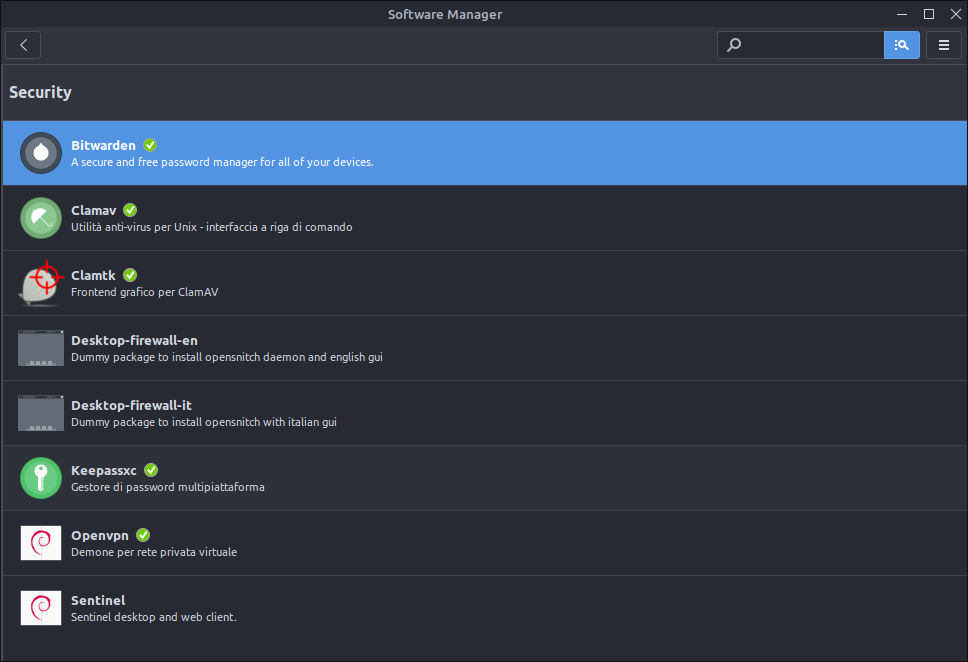
Task: Open the hamburger menu
Action: tap(943, 45)
